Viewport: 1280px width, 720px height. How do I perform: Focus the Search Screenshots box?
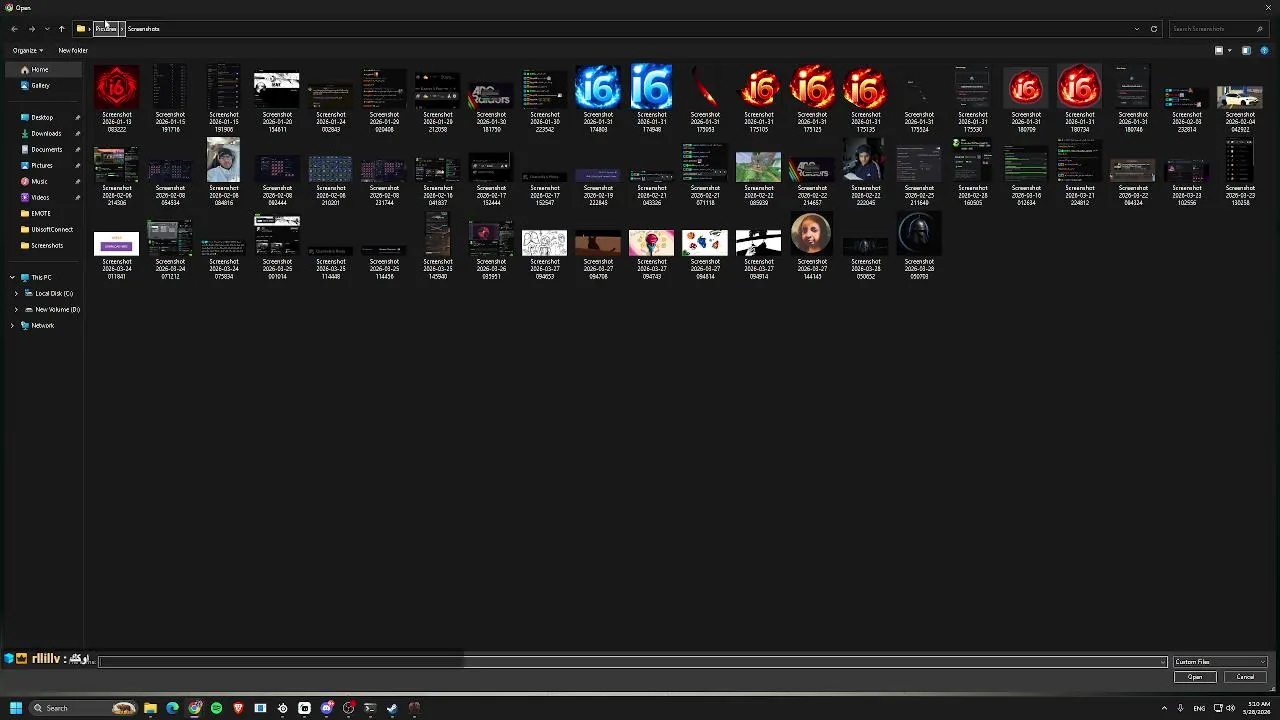tap(1217, 29)
